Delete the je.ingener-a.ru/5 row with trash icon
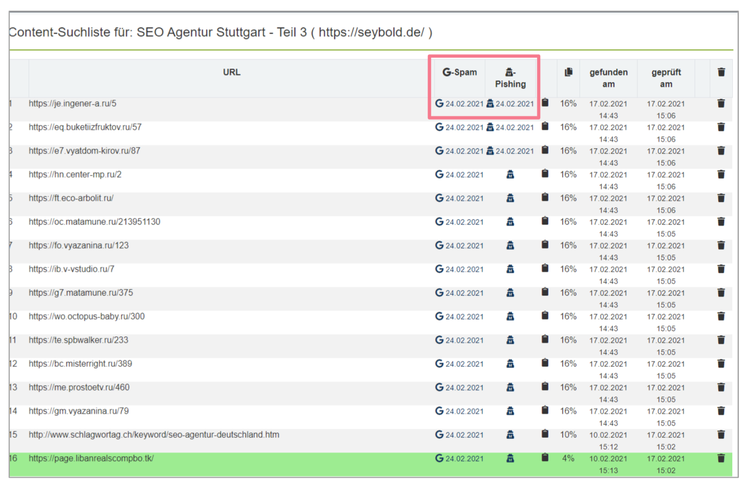750x486 pixels. click(721, 103)
